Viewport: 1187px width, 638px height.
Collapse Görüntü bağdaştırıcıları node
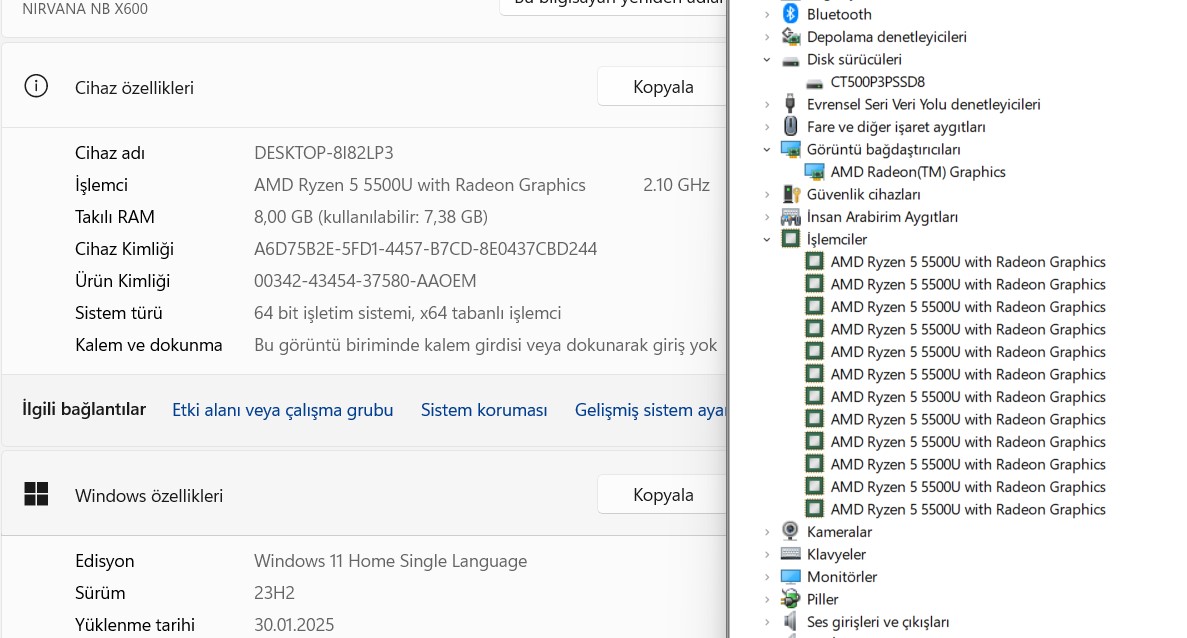pos(767,149)
